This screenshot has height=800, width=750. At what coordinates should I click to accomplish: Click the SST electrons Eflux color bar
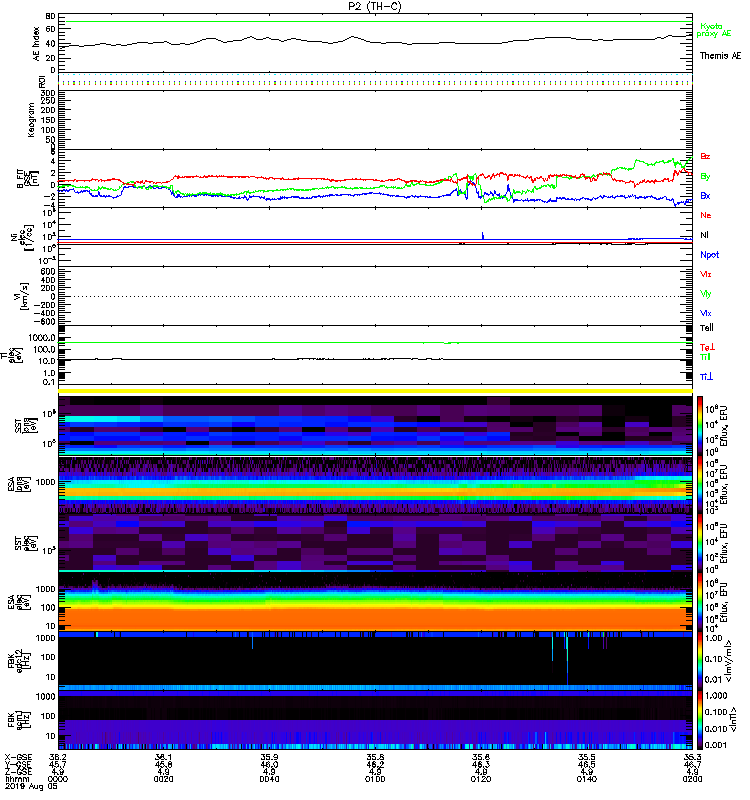coord(700,543)
